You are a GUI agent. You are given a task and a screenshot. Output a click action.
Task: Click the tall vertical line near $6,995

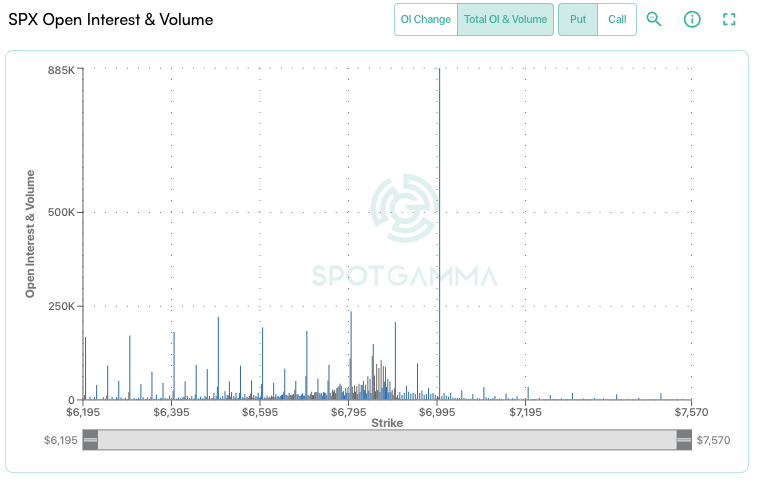[439, 230]
